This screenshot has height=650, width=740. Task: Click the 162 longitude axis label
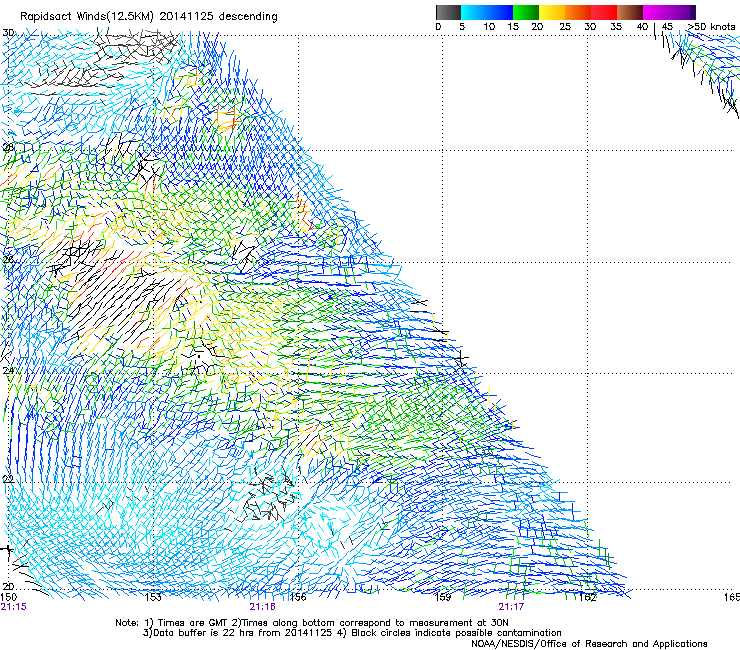click(x=587, y=597)
